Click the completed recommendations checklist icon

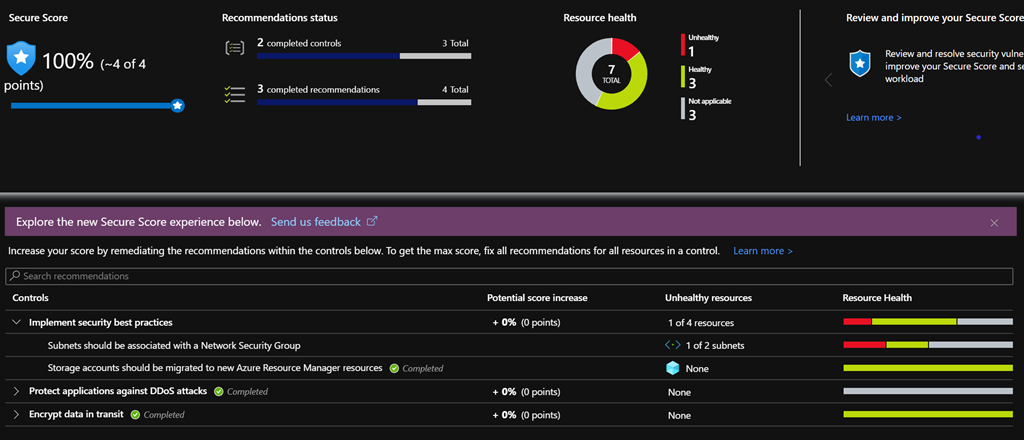pos(235,93)
